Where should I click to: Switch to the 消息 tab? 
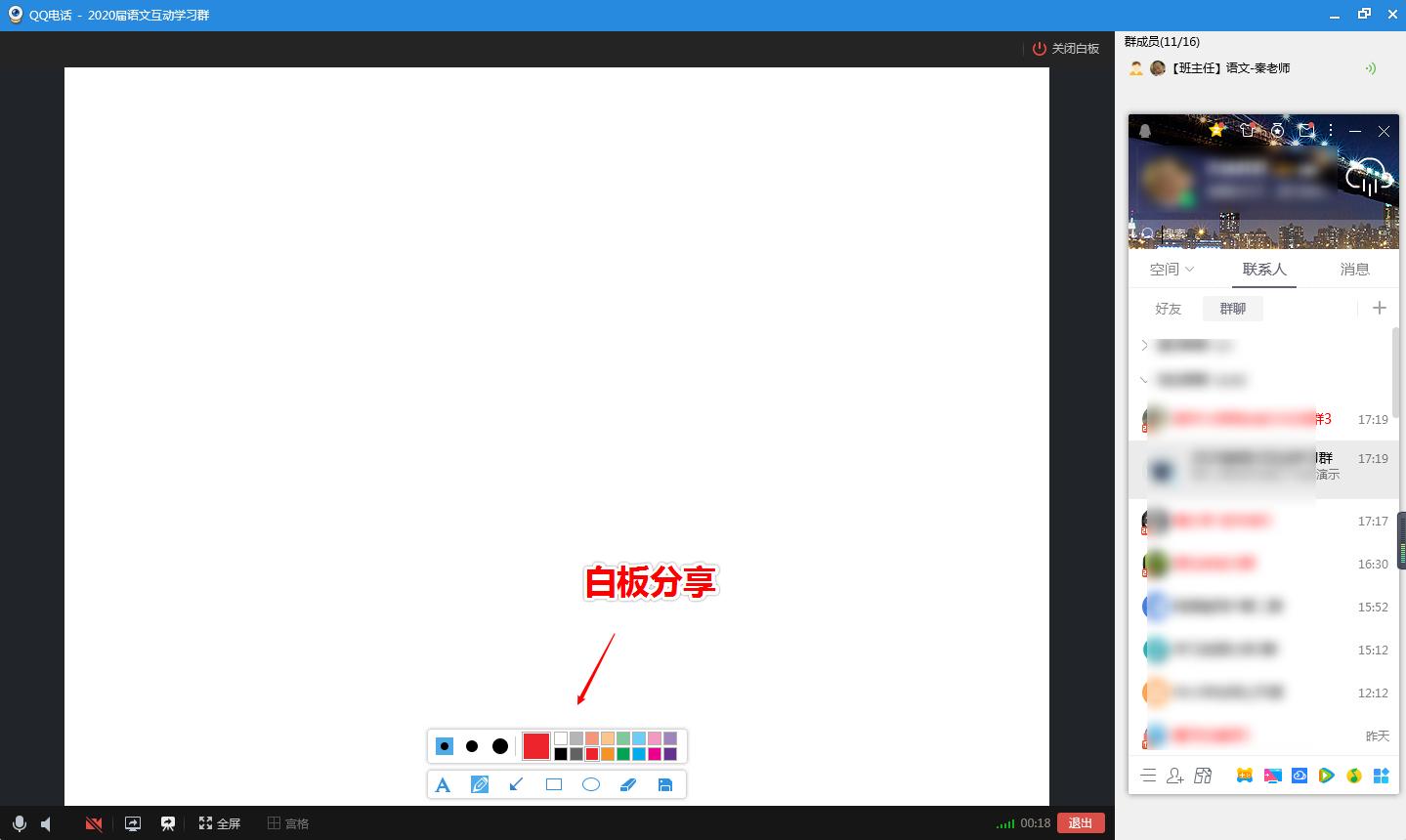(x=1355, y=269)
